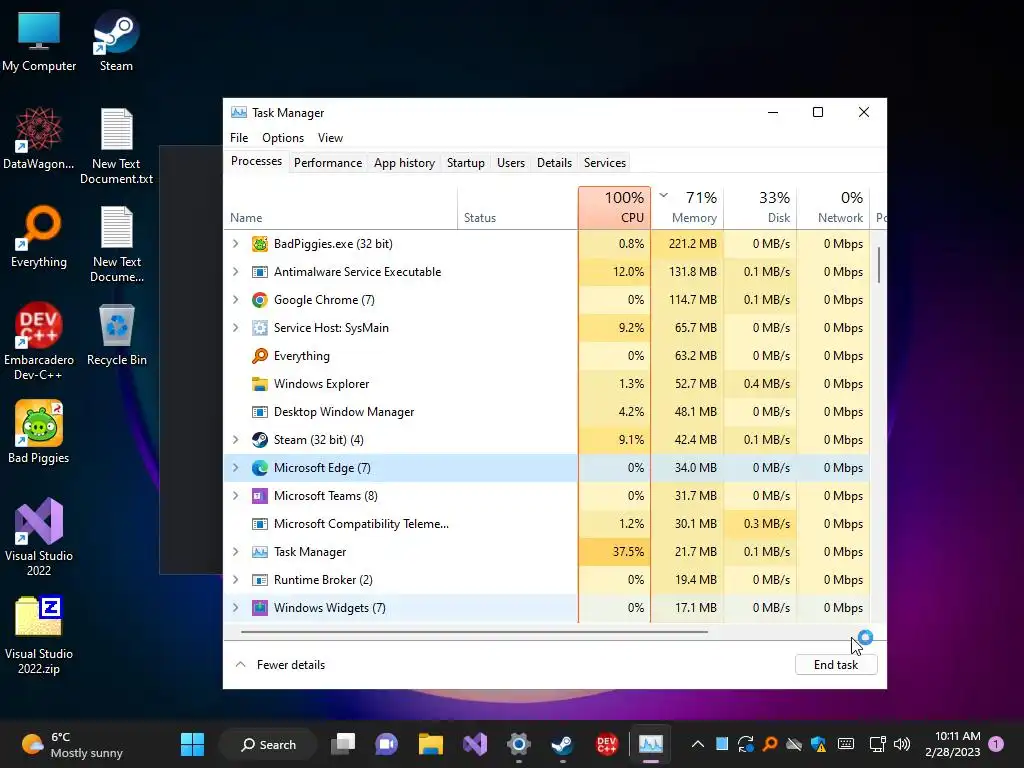Open the File menu

pyautogui.click(x=239, y=138)
